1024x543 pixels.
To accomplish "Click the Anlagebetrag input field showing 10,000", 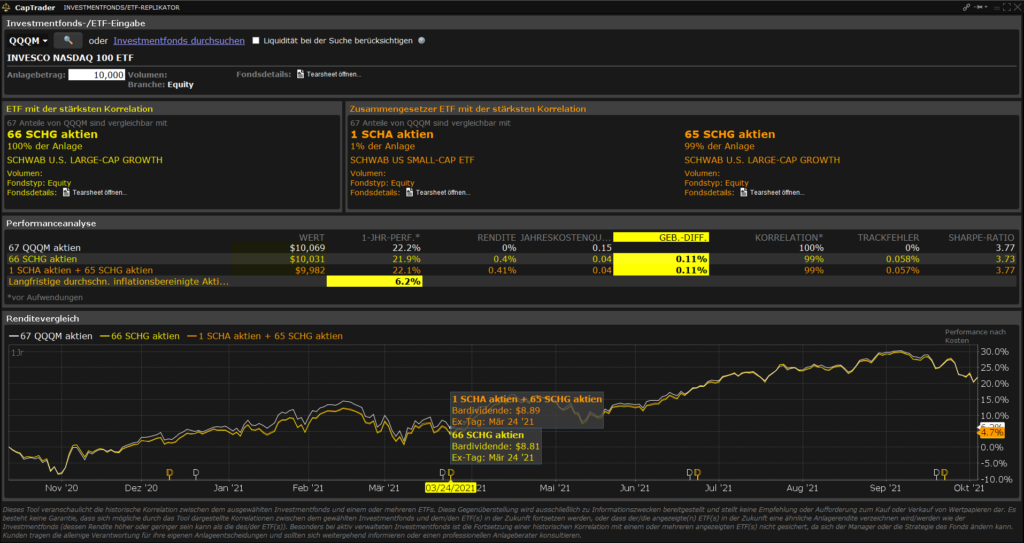I will click(x=97, y=74).
